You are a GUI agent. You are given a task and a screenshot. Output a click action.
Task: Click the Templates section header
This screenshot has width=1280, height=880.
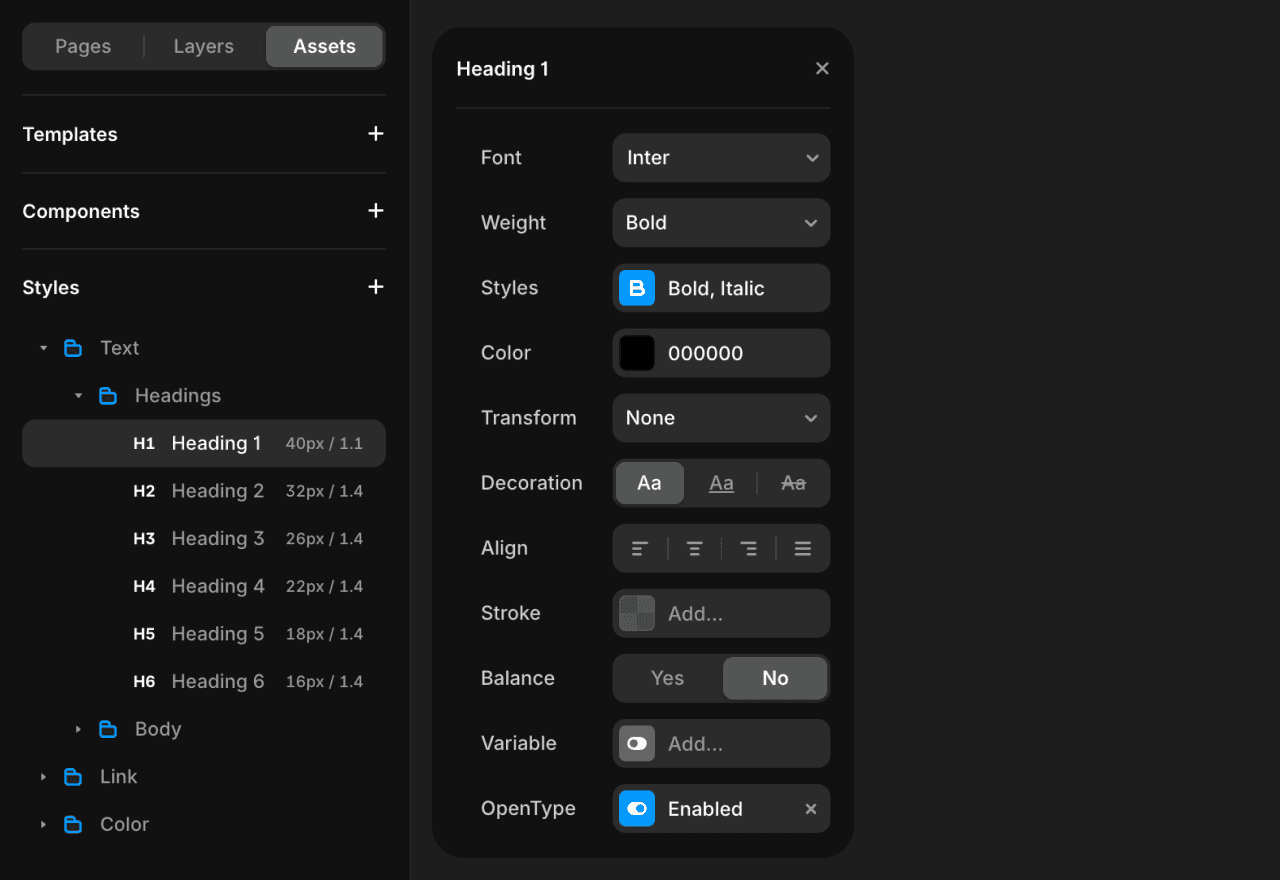point(70,134)
